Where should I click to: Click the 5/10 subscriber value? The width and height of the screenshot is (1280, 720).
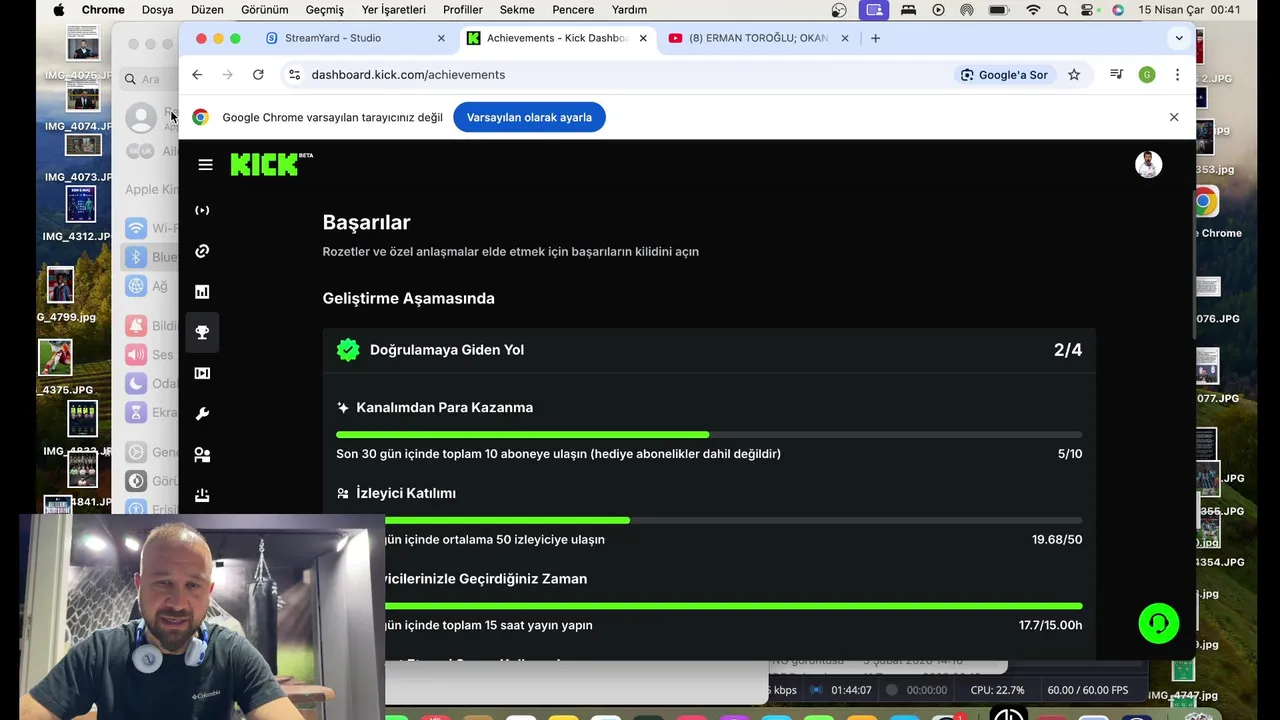click(x=1070, y=454)
